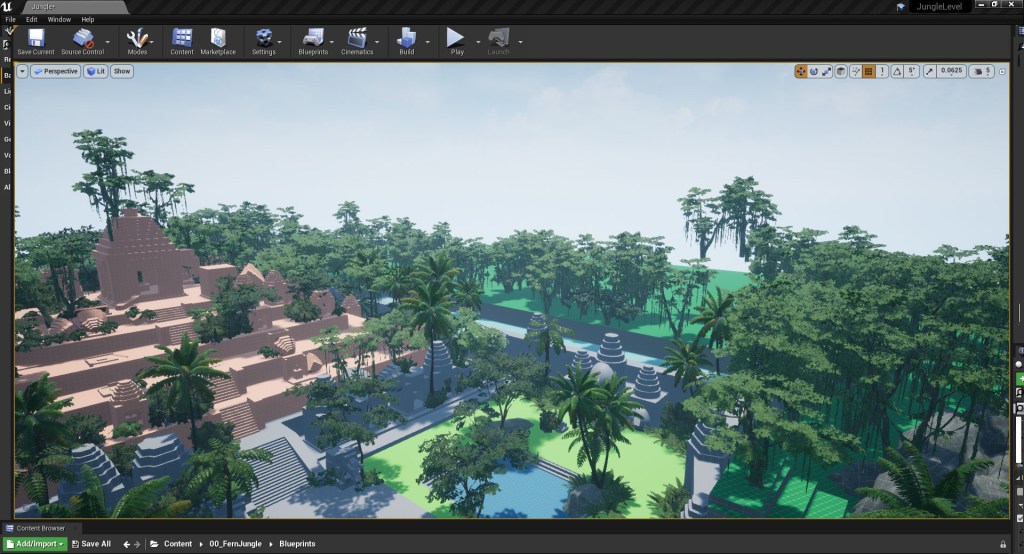1024x554 pixels.
Task: Open the Window menu
Action: coord(59,19)
